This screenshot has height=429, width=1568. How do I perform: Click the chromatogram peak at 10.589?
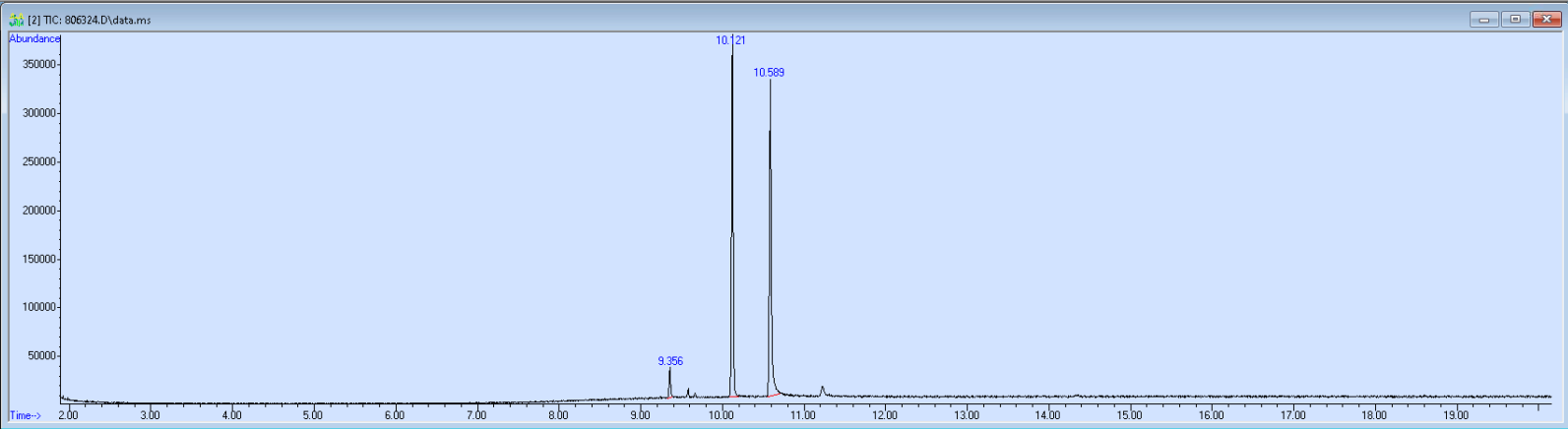pos(770,238)
